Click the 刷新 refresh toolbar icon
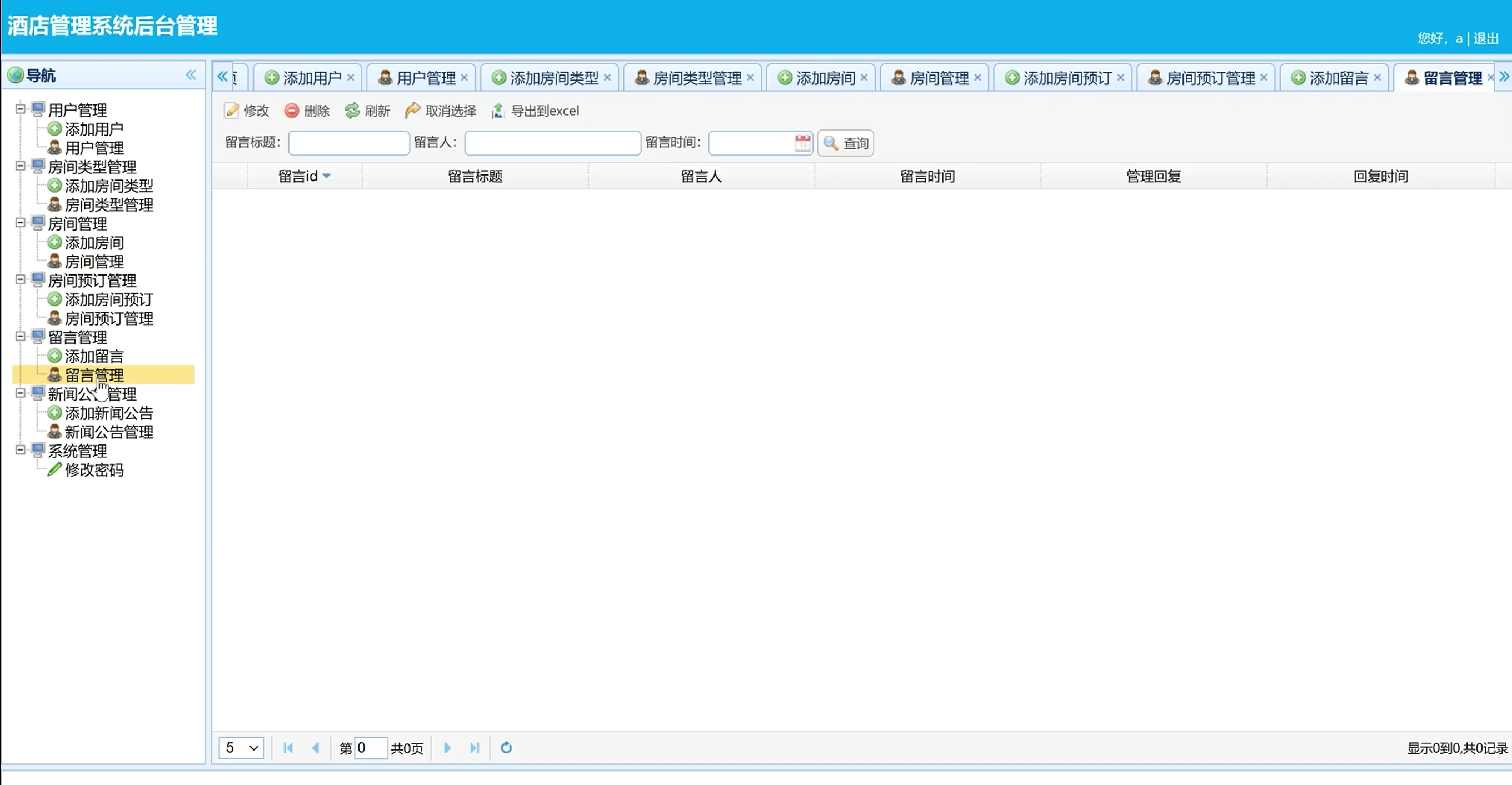This screenshot has height=785, width=1512. coord(352,111)
